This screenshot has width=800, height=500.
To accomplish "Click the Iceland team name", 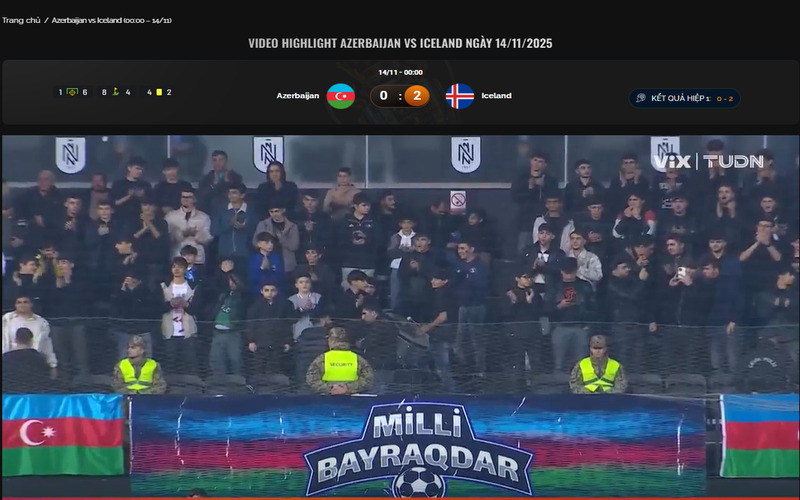I will 496,95.
